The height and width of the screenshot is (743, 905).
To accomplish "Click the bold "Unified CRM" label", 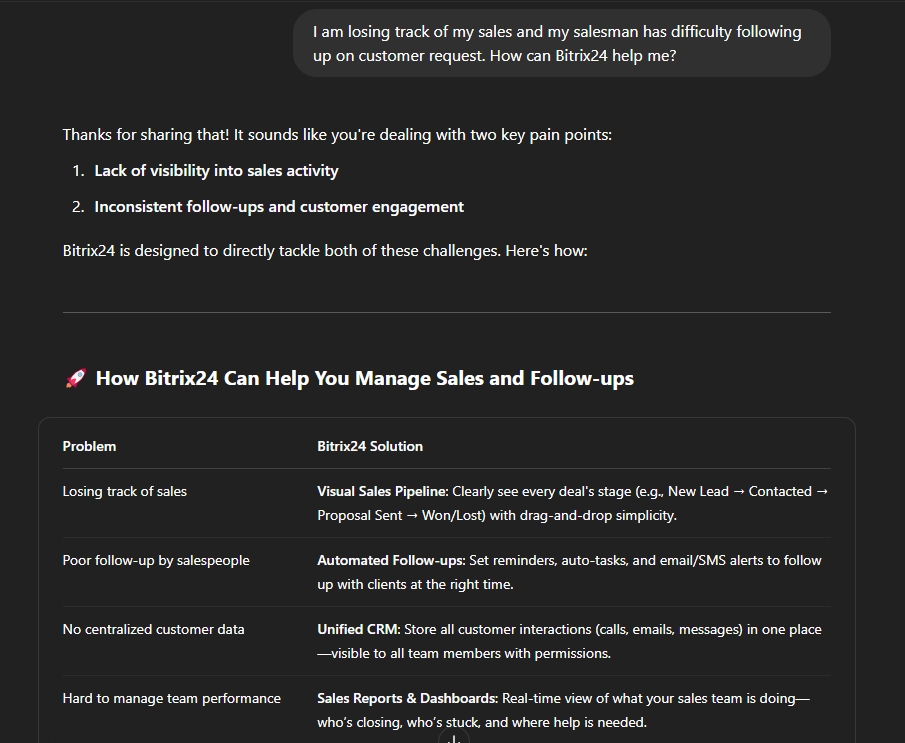I will 357,629.
